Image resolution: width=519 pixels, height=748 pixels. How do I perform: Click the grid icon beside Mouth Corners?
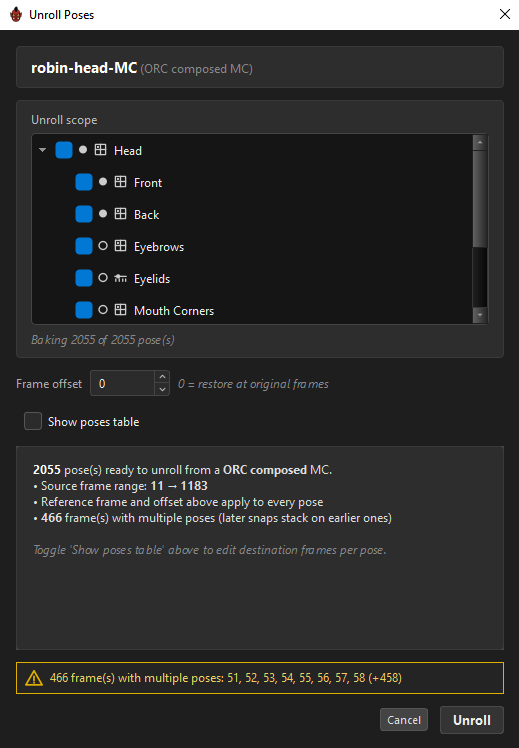[120, 310]
